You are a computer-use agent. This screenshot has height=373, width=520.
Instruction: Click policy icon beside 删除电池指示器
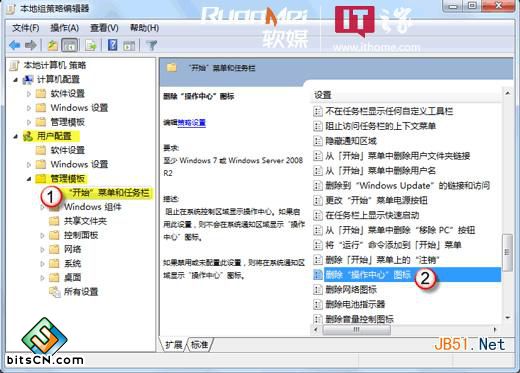point(318,304)
